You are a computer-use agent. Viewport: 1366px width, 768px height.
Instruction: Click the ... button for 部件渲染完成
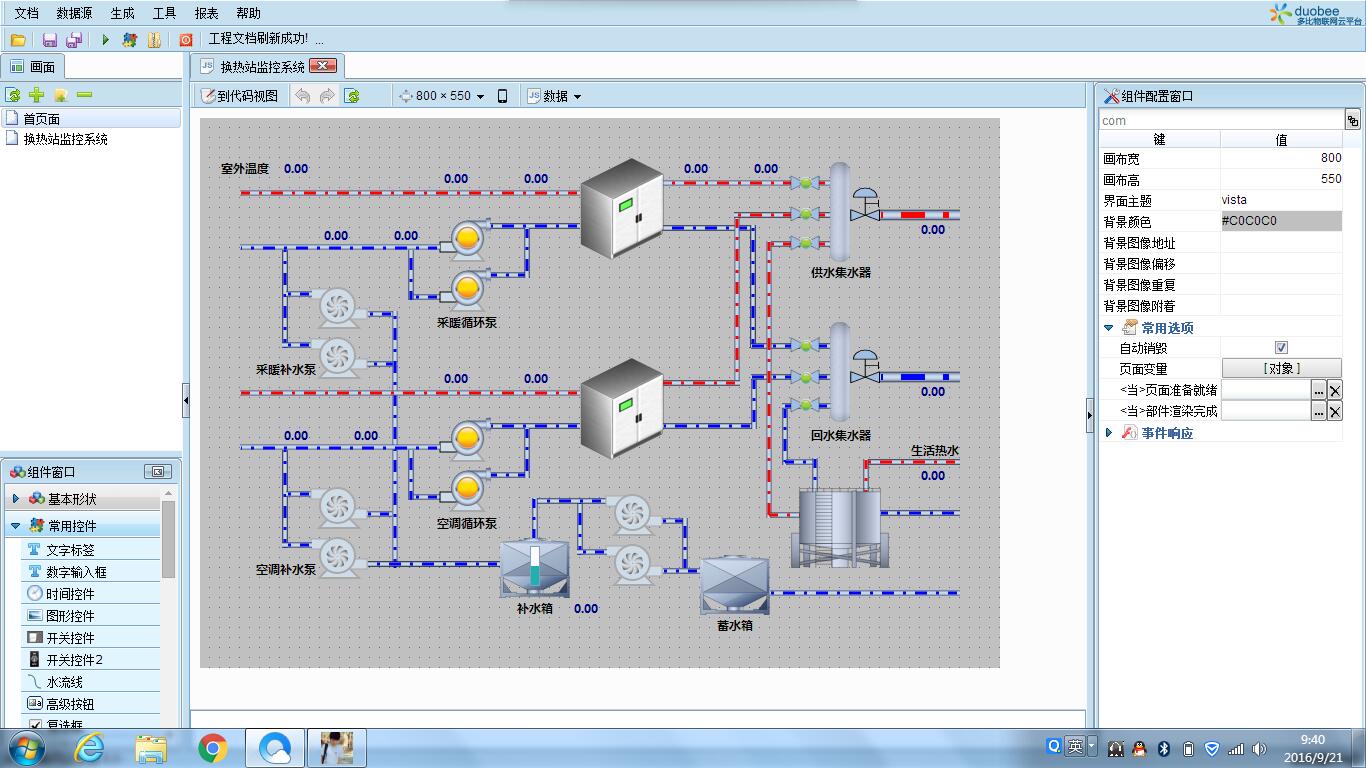coord(1319,411)
